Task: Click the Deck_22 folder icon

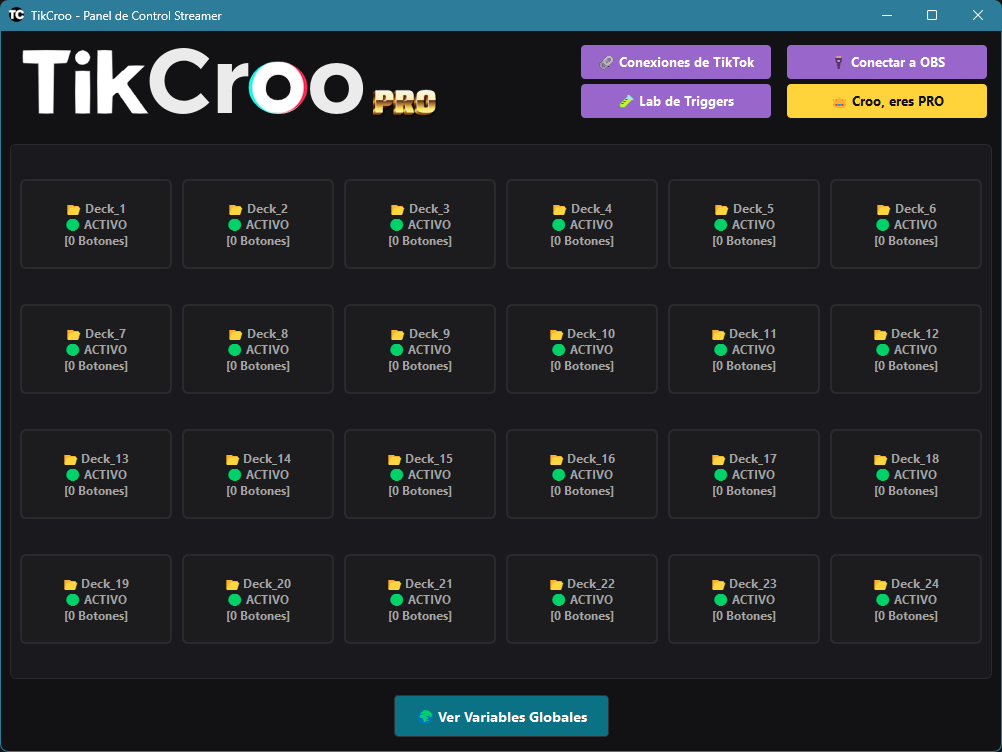Action: pyautogui.click(x=556, y=585)
